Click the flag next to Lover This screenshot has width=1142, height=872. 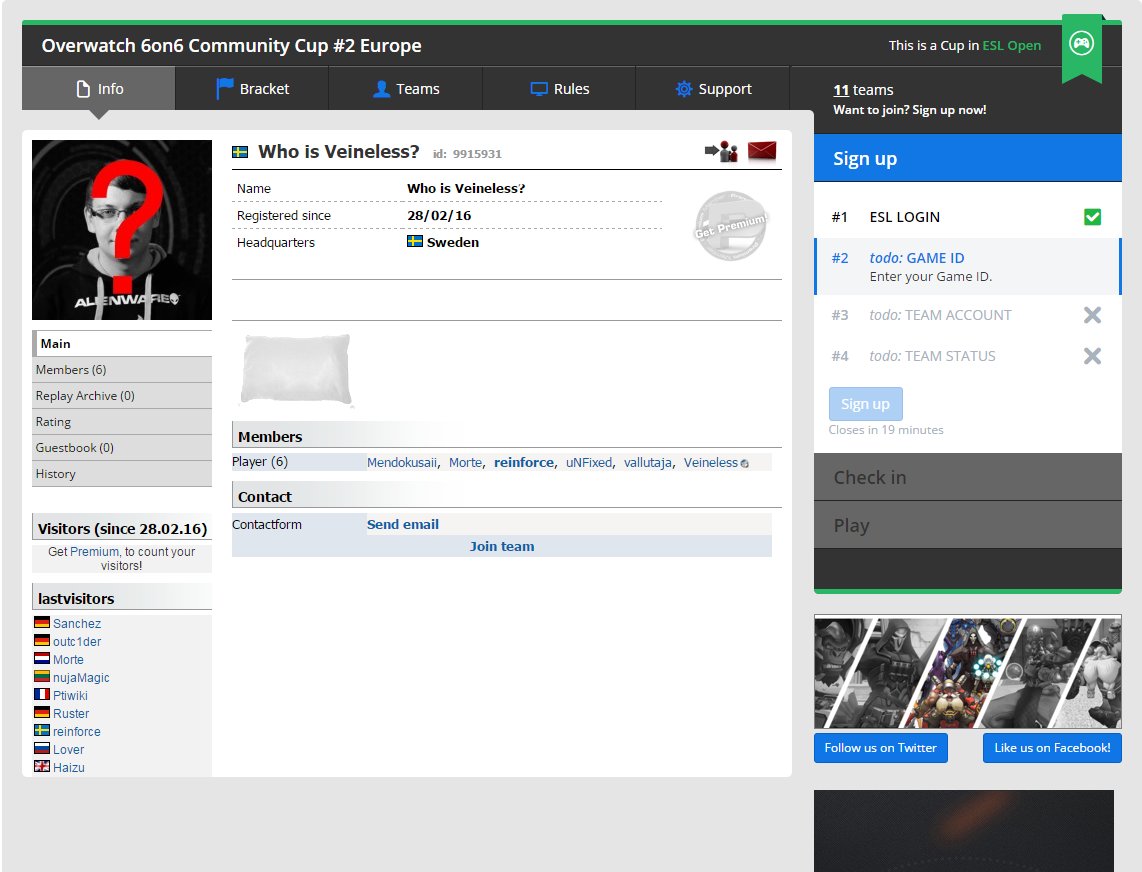point(42,748)
